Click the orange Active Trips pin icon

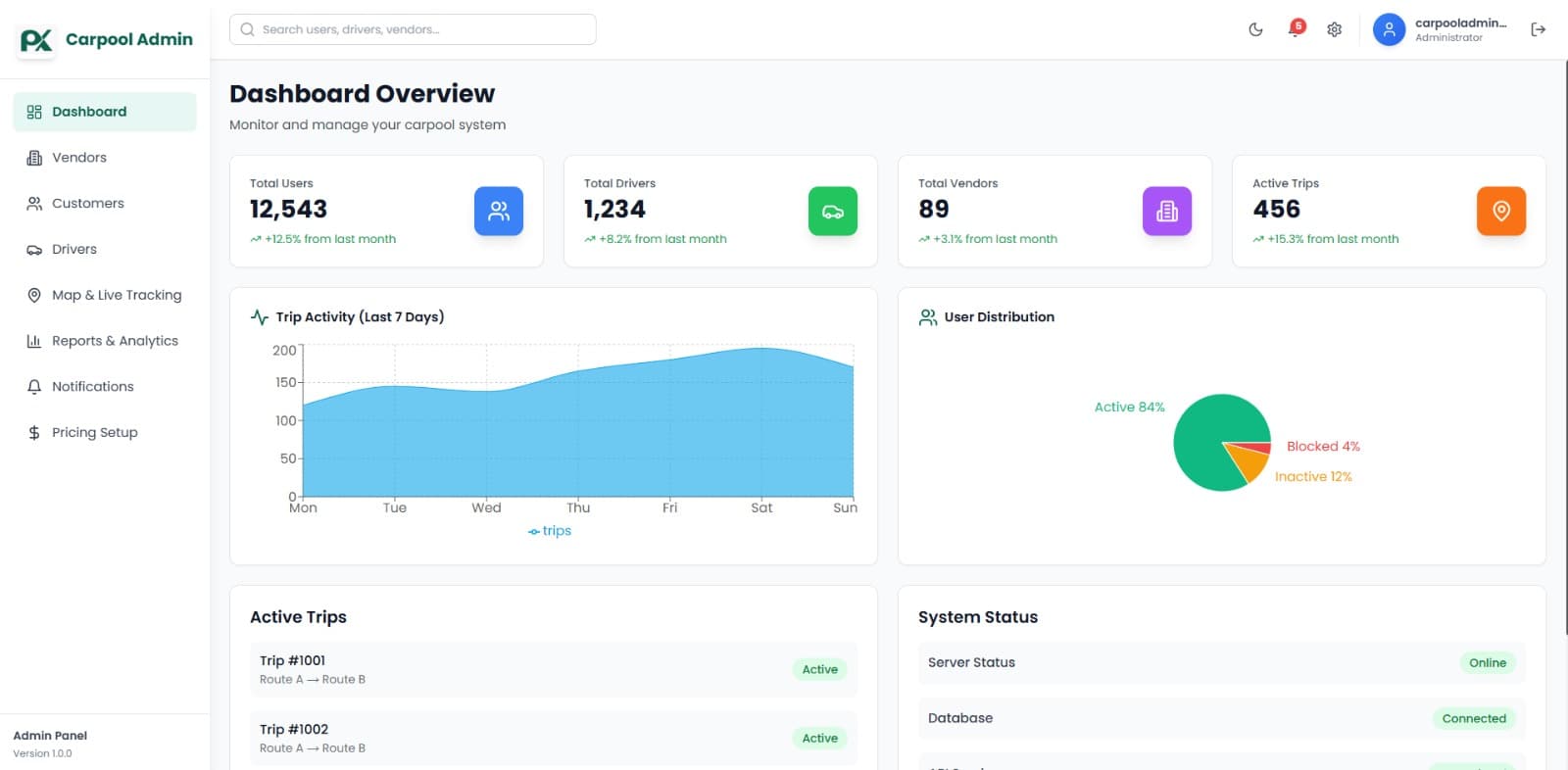(x=1501, y=211)
